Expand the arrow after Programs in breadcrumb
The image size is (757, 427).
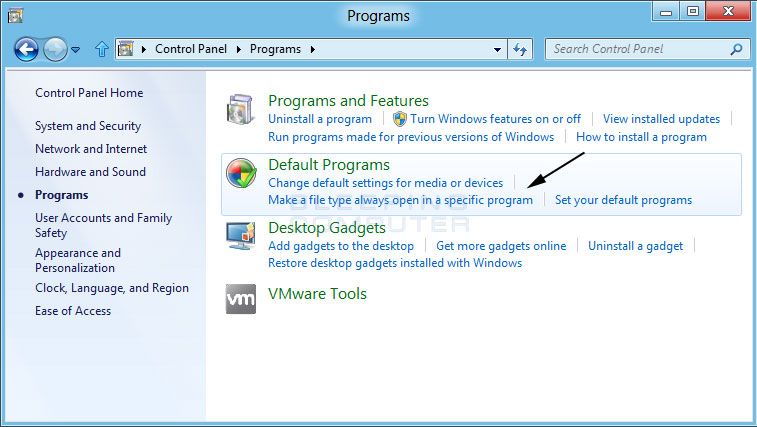(x=312, y=49)
